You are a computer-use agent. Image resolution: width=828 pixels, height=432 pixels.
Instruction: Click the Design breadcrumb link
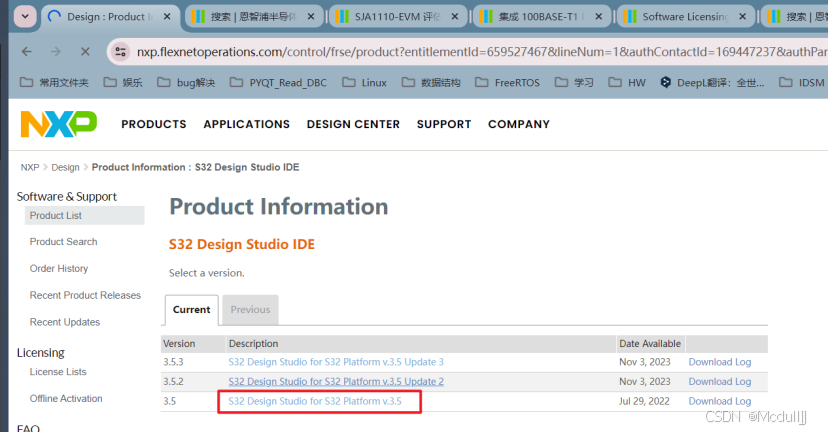tap(65, 167)
